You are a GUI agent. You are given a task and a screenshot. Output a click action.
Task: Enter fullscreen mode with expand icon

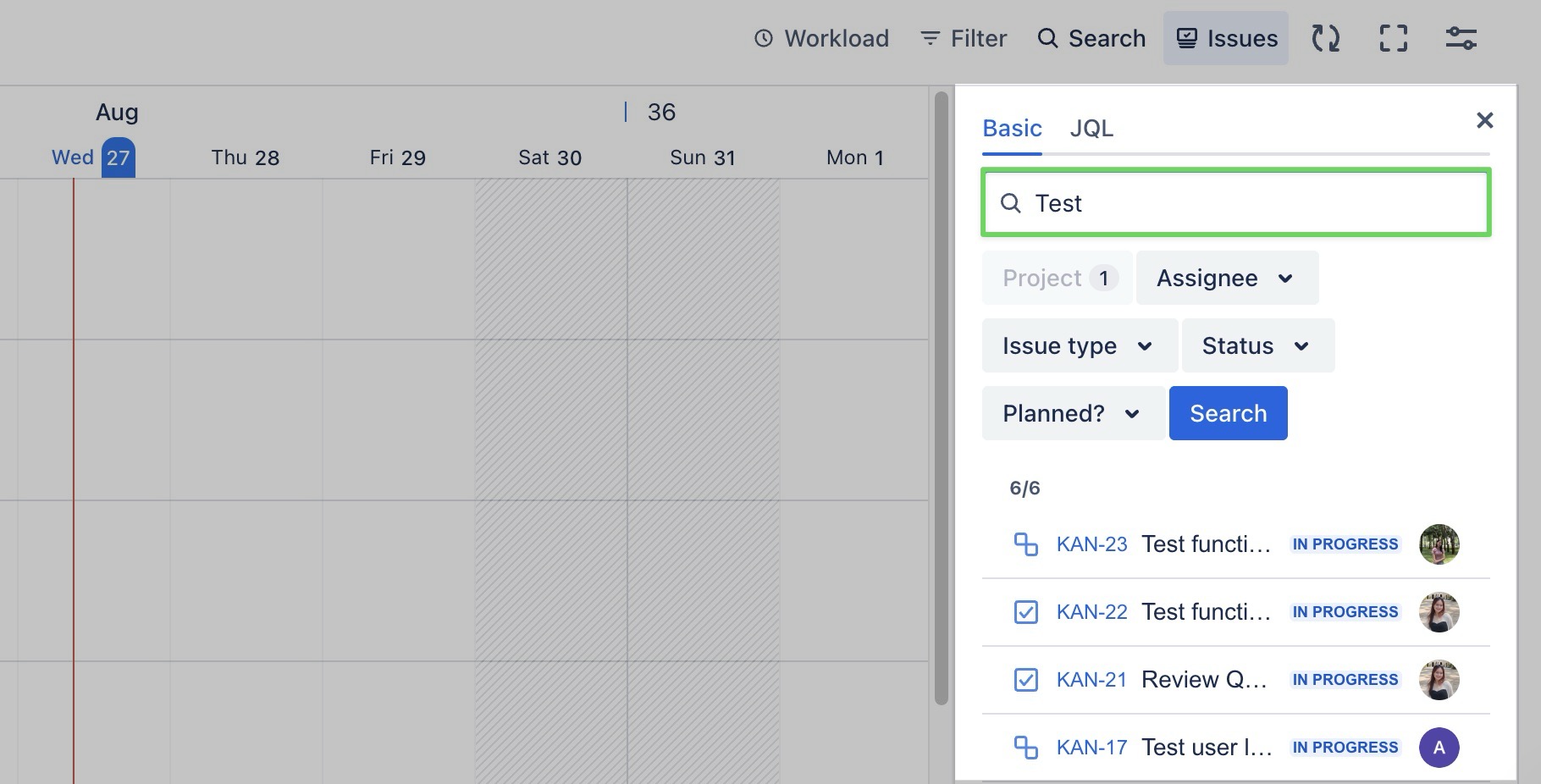tap(1393, 38)
